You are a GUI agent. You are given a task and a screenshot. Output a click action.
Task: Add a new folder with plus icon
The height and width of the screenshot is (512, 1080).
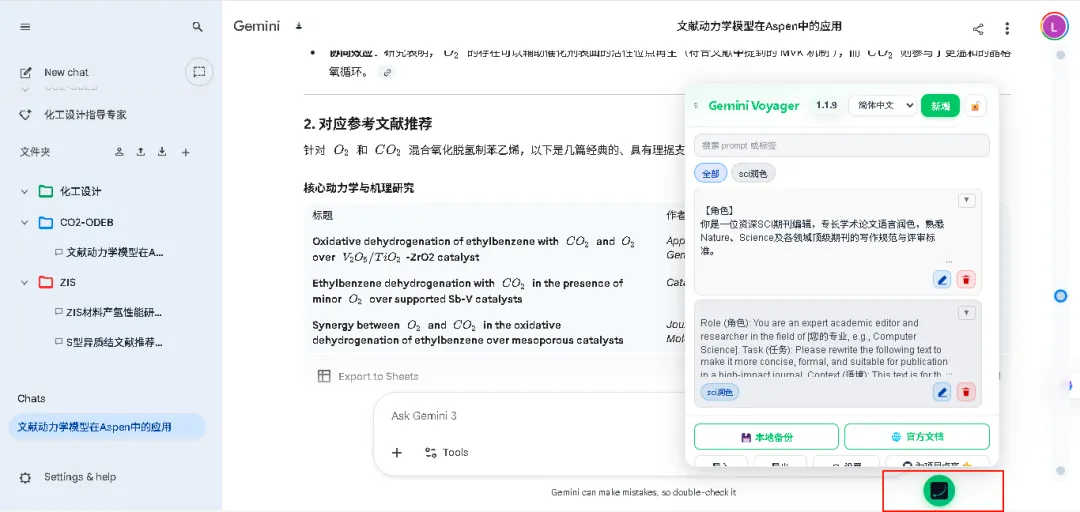click(x=185, y=152)
